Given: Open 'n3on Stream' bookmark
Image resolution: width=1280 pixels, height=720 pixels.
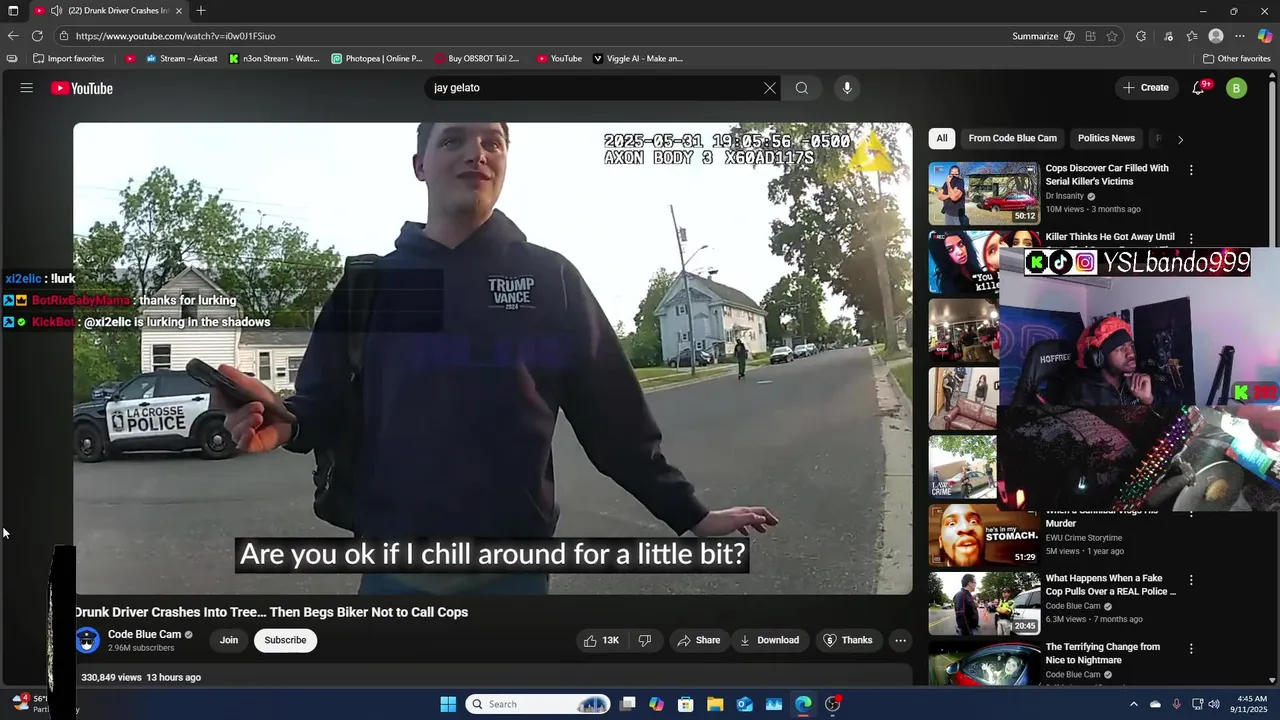Looking at the screenshot, I should point(274,59).
